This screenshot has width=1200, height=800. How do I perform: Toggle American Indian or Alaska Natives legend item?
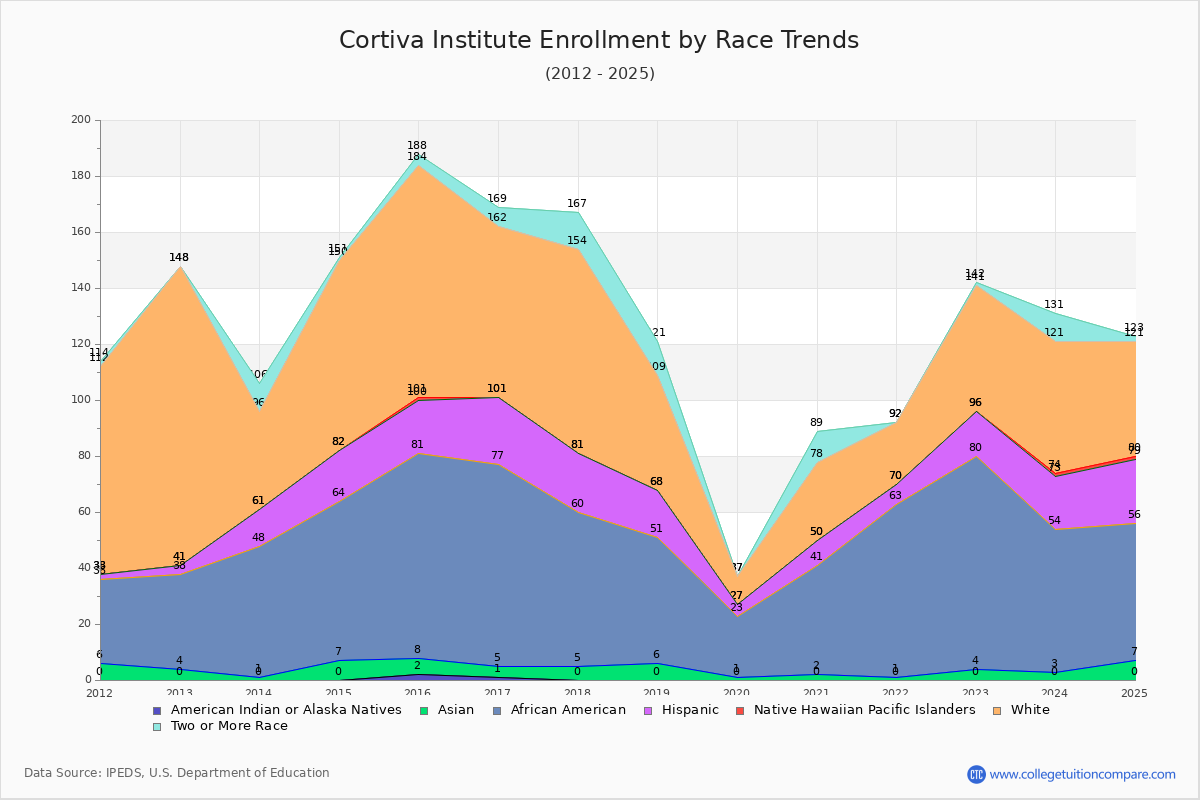point(277,710)
